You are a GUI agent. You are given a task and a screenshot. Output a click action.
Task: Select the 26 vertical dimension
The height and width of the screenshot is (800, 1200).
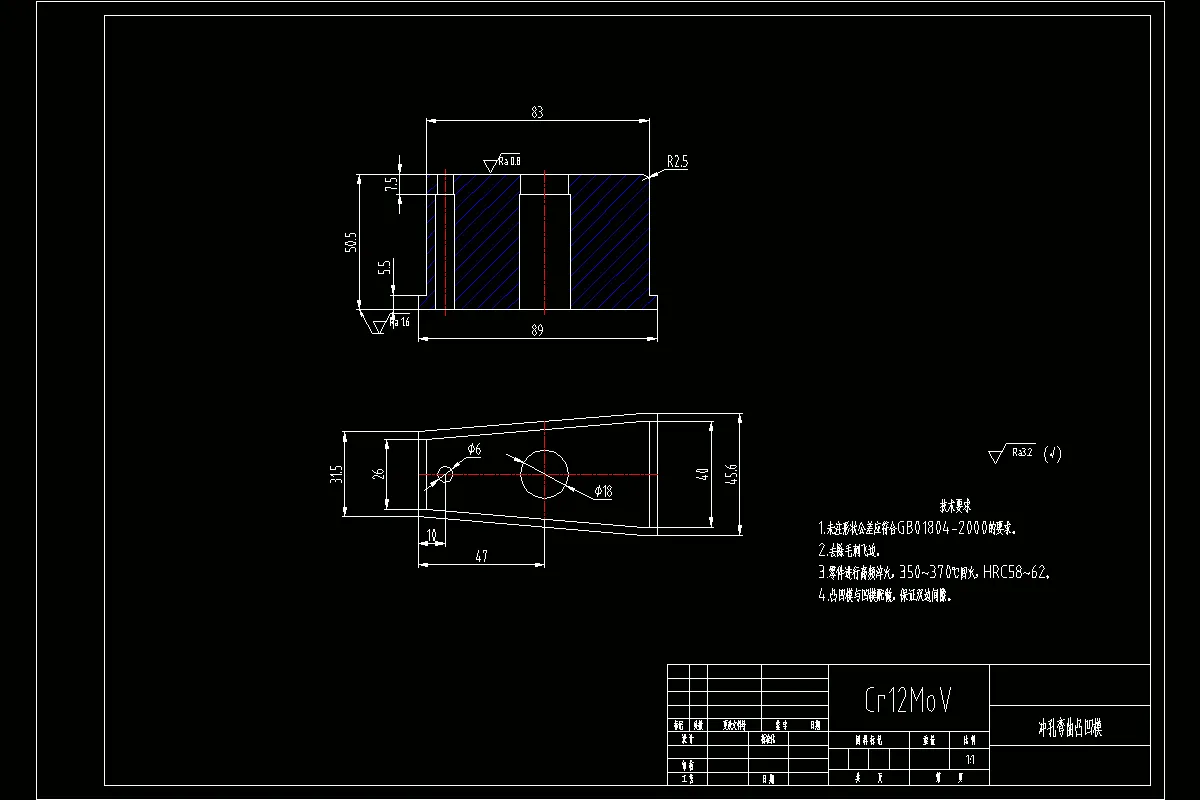378,474
